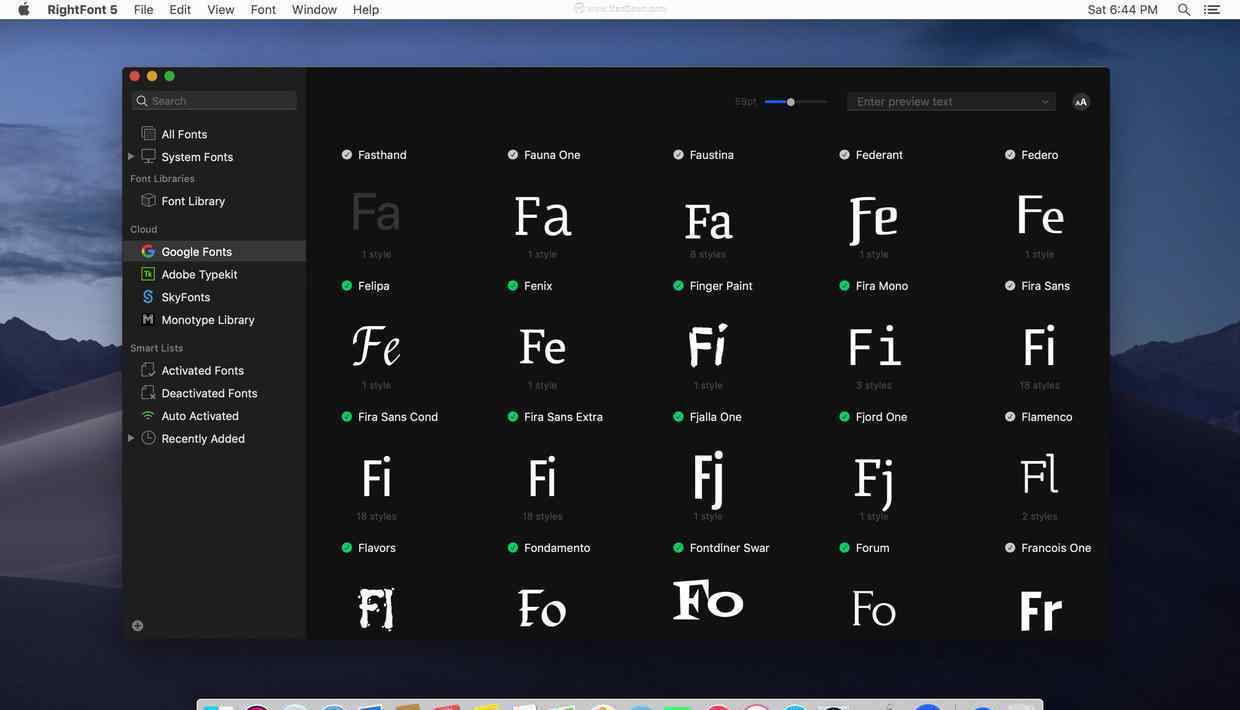Click the Font Library box icon
Screen dimensions: 1240x710
coord(148,200)
